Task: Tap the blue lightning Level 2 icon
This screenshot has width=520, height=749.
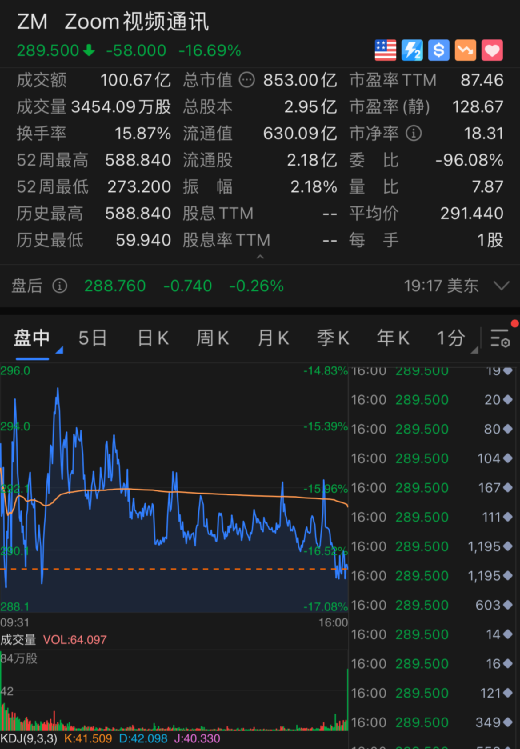Action: coord(412,50)
